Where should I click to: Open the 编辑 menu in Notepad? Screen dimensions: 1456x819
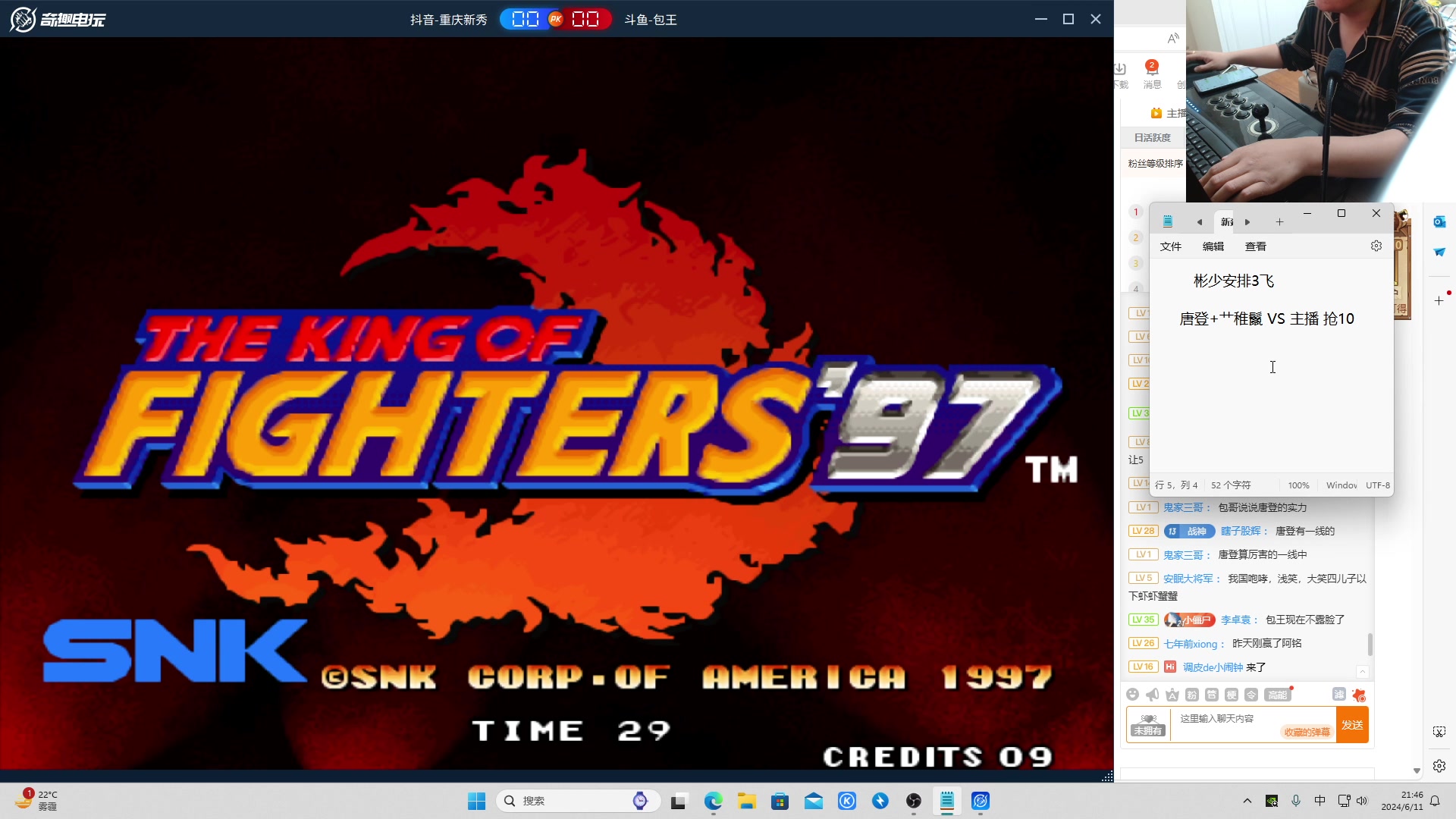pos(1213,246)
